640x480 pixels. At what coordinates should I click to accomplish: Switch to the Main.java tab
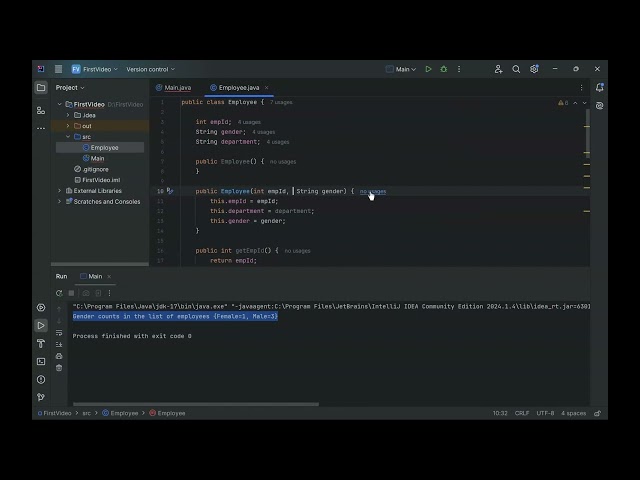coord(174,87)
